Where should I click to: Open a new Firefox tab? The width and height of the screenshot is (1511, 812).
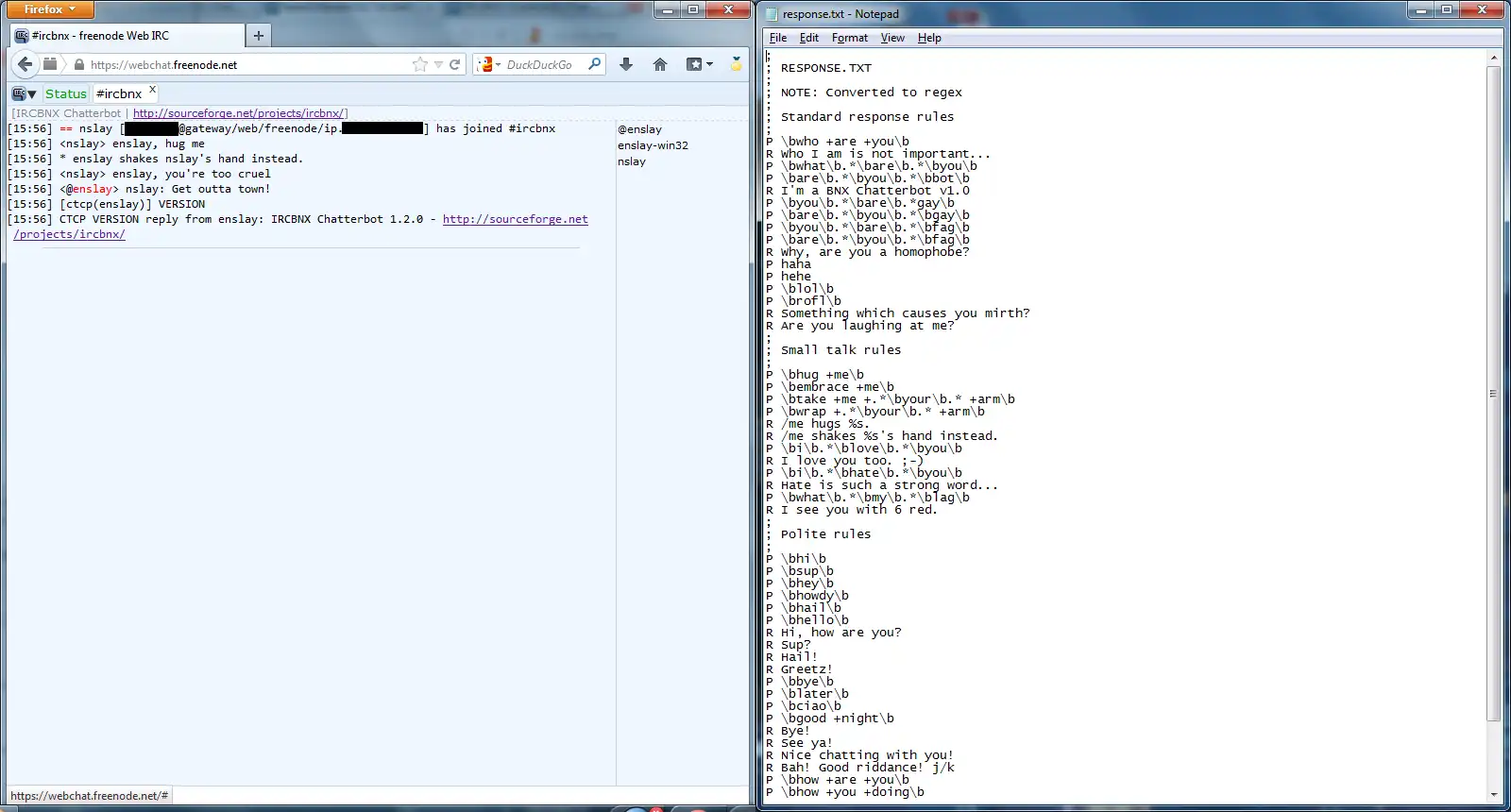(x=258, y=36)
